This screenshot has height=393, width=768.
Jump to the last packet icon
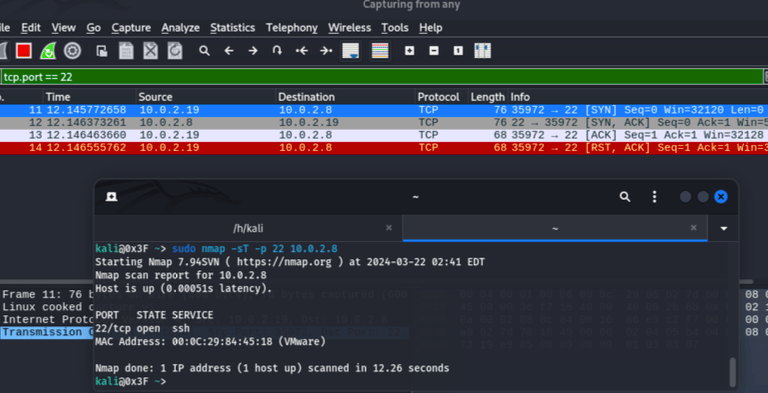326,51
